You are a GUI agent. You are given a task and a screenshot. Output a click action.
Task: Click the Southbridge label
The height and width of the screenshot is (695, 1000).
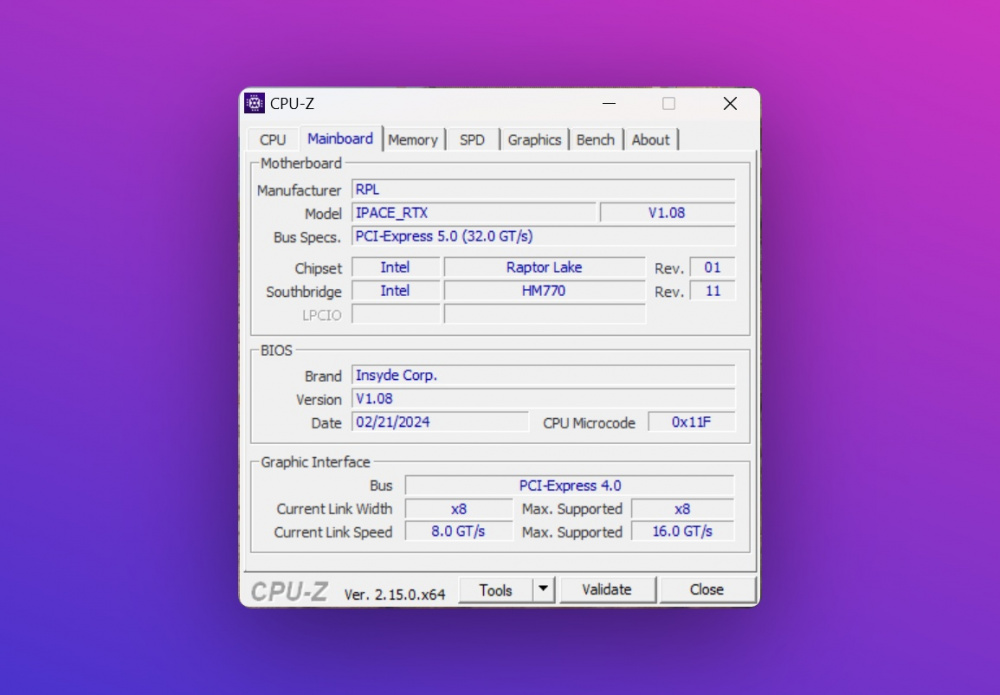(x=304, y=292)
